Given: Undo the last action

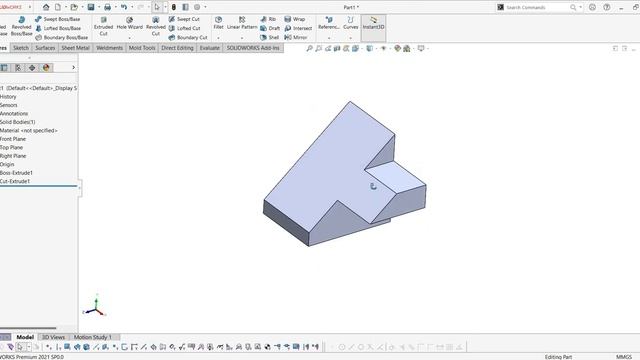Looking at the screenshot, I should point(124,7).
